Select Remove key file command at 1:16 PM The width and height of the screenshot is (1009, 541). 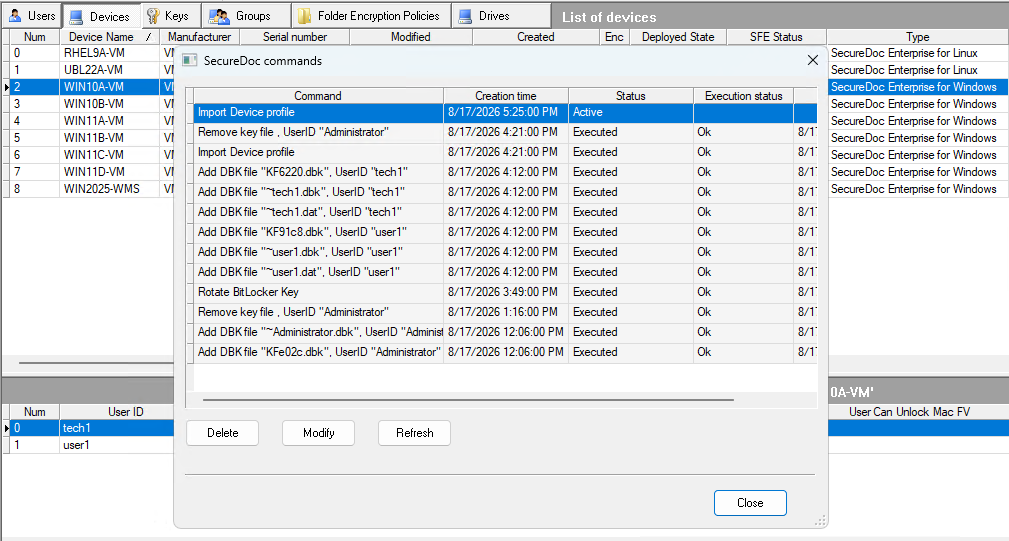(x=505, y=311)
